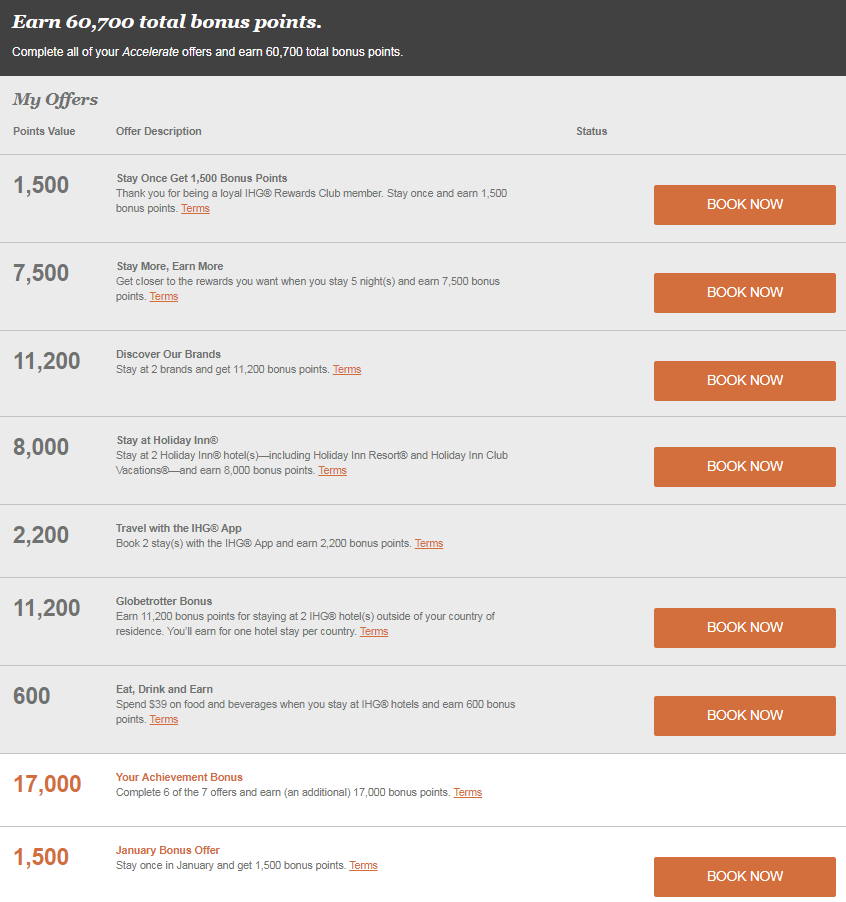Click the Globetrotter Bonus offer title

[164, 602]
